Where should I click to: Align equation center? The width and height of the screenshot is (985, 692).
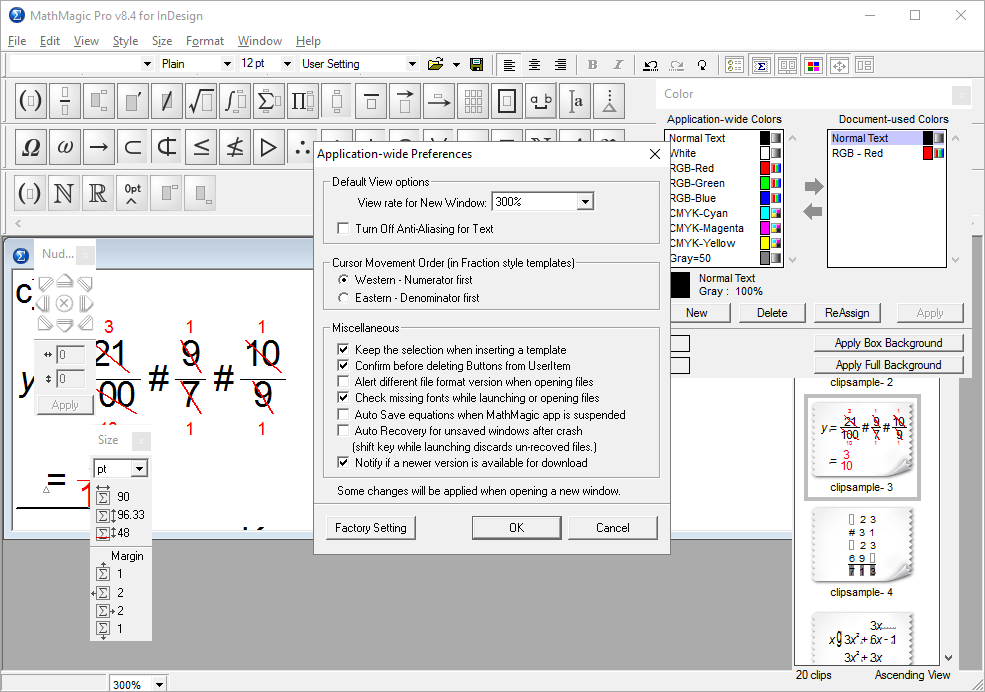[x=535, y=65]
